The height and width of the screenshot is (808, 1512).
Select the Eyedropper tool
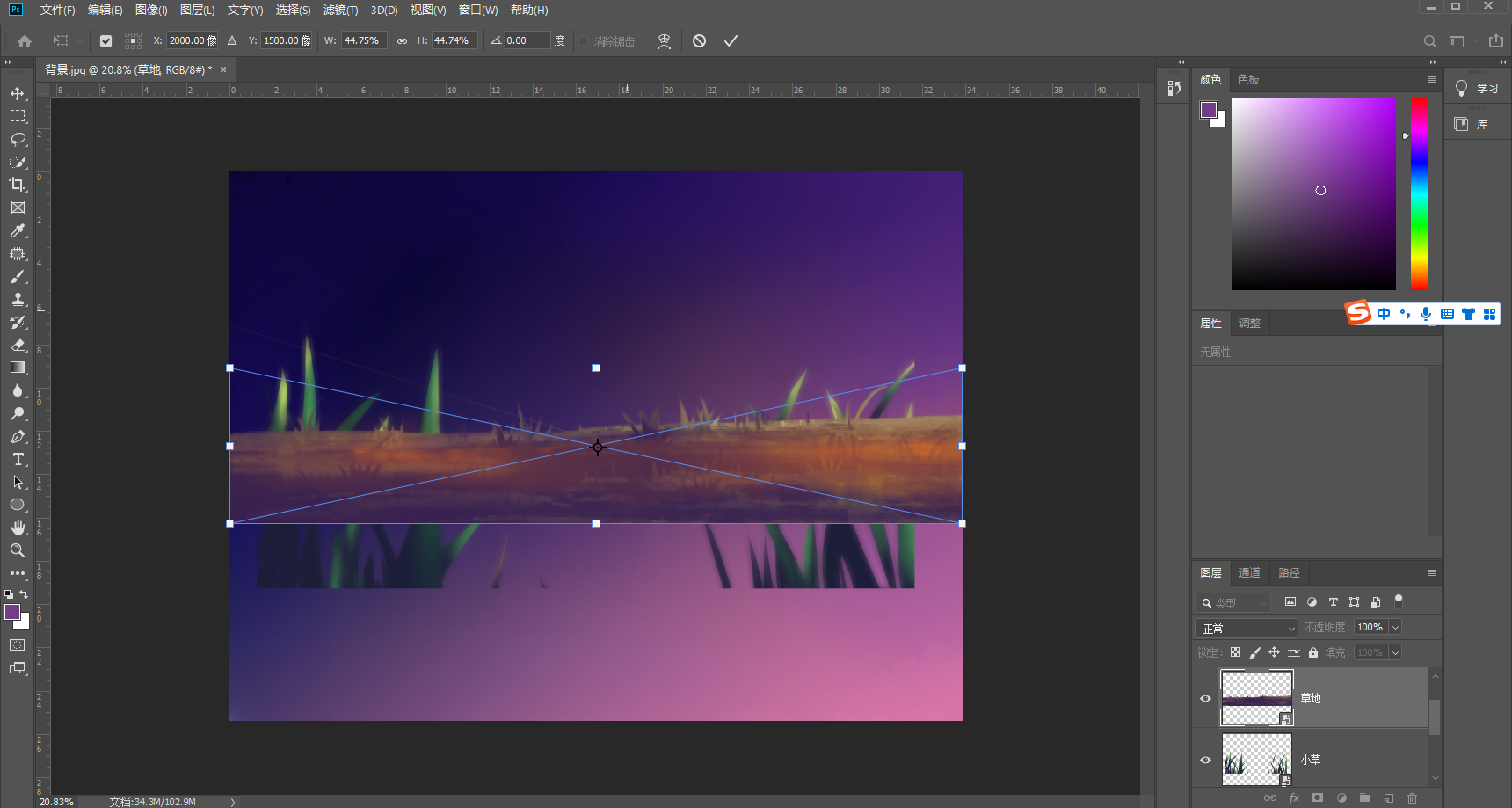tap(18, 230)
